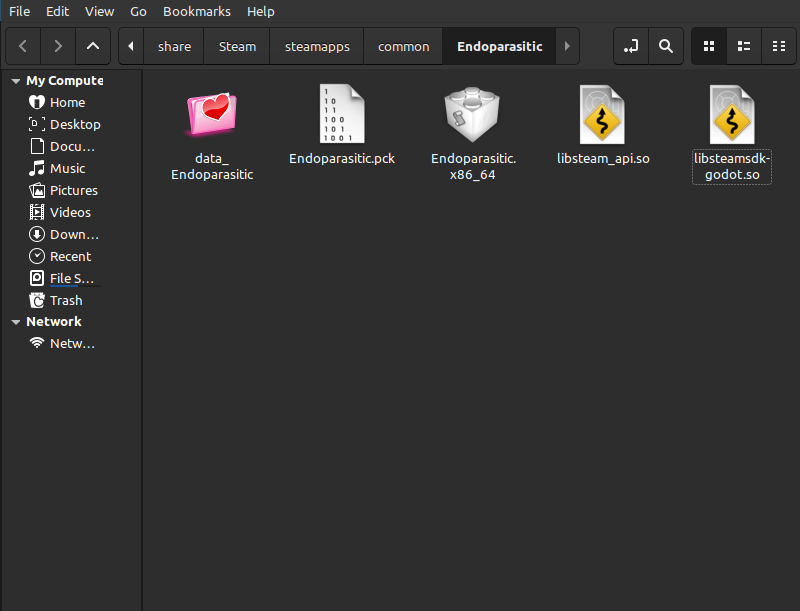Viewport: 800px width, 611px height.
Task: Open the Bookmarks menu
Action: pyautogui.click(x=197, y=11)
